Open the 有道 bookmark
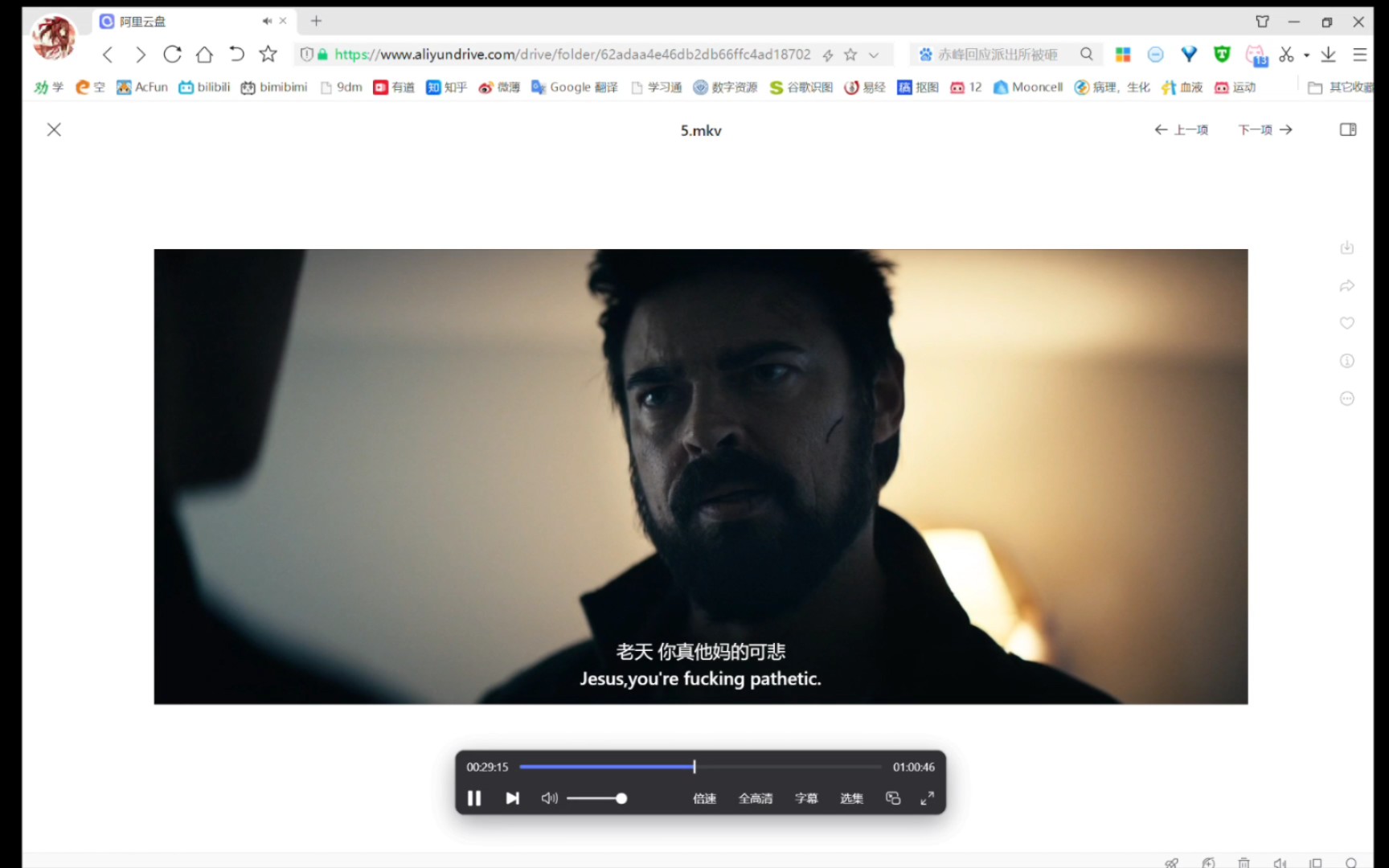 394,87
